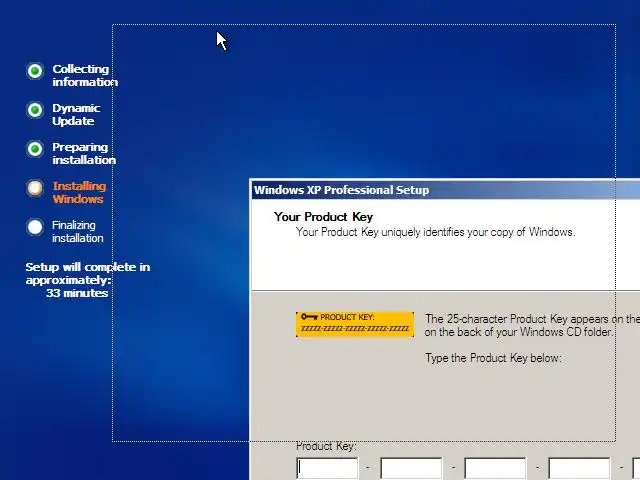
Task: Click the first Product Key input box
Action: tap(327, 469)
